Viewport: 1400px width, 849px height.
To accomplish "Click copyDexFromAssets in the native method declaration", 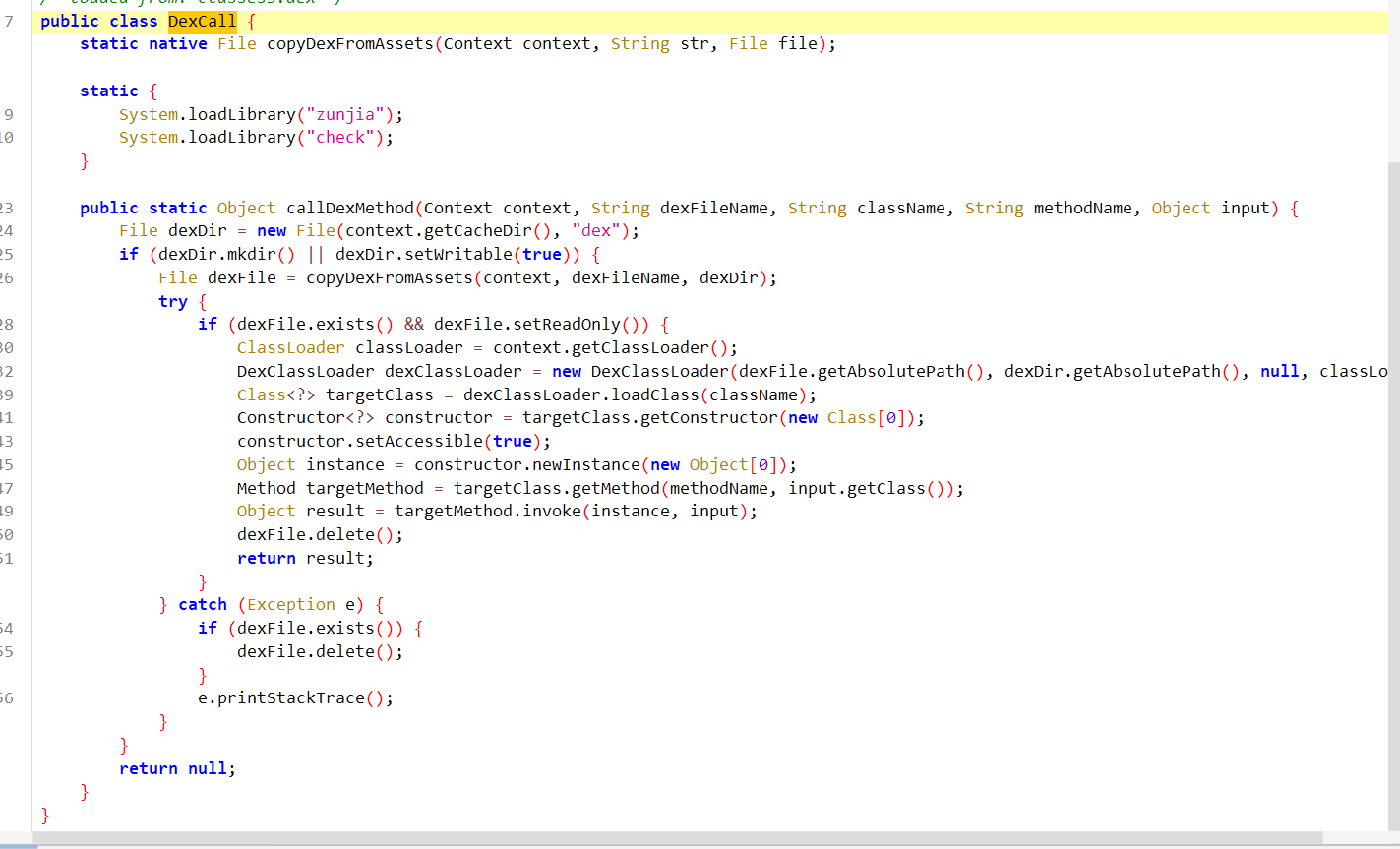I will point(349,43).
